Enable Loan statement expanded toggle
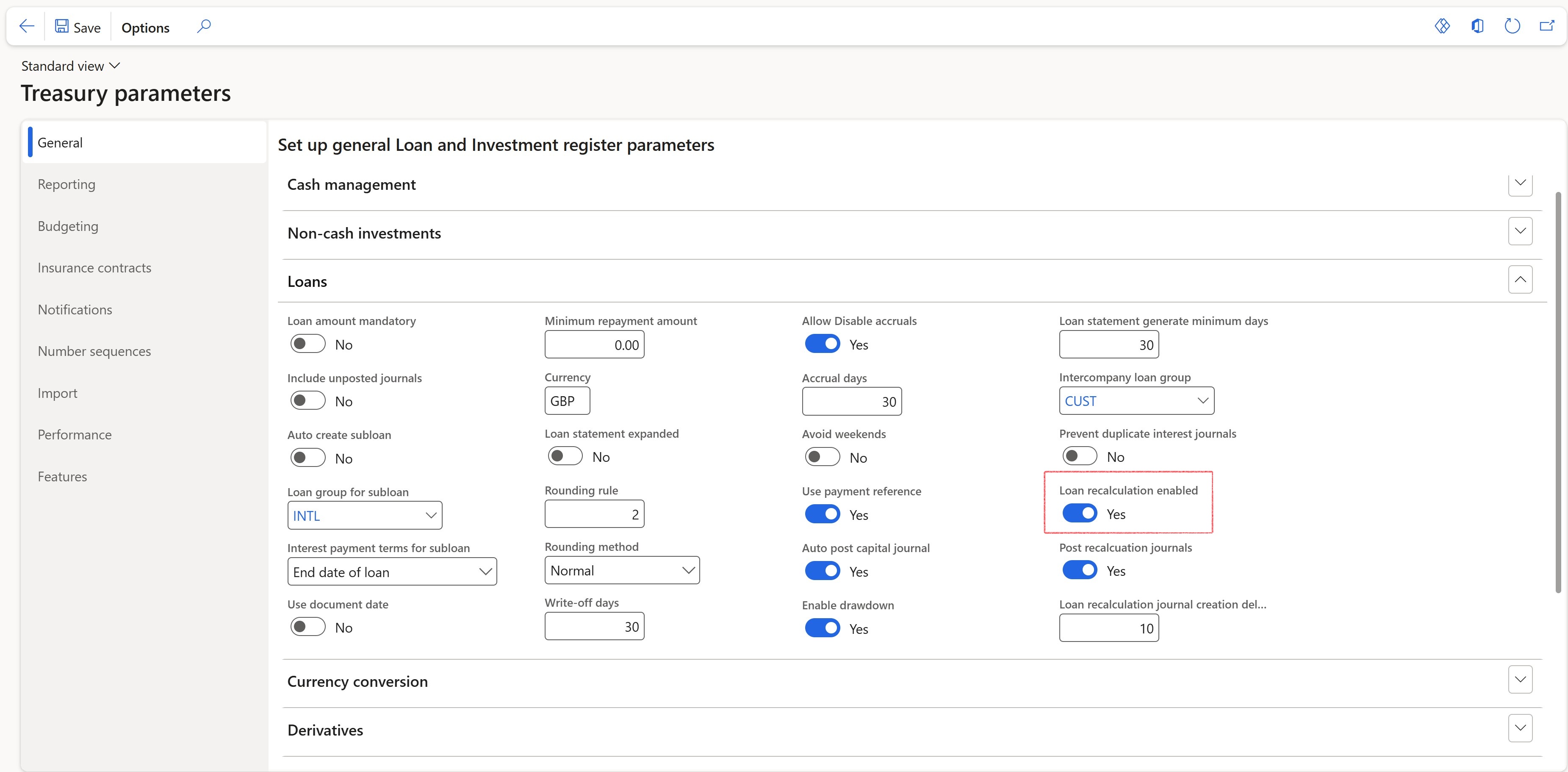The image size is (1568, 772). 565,456
